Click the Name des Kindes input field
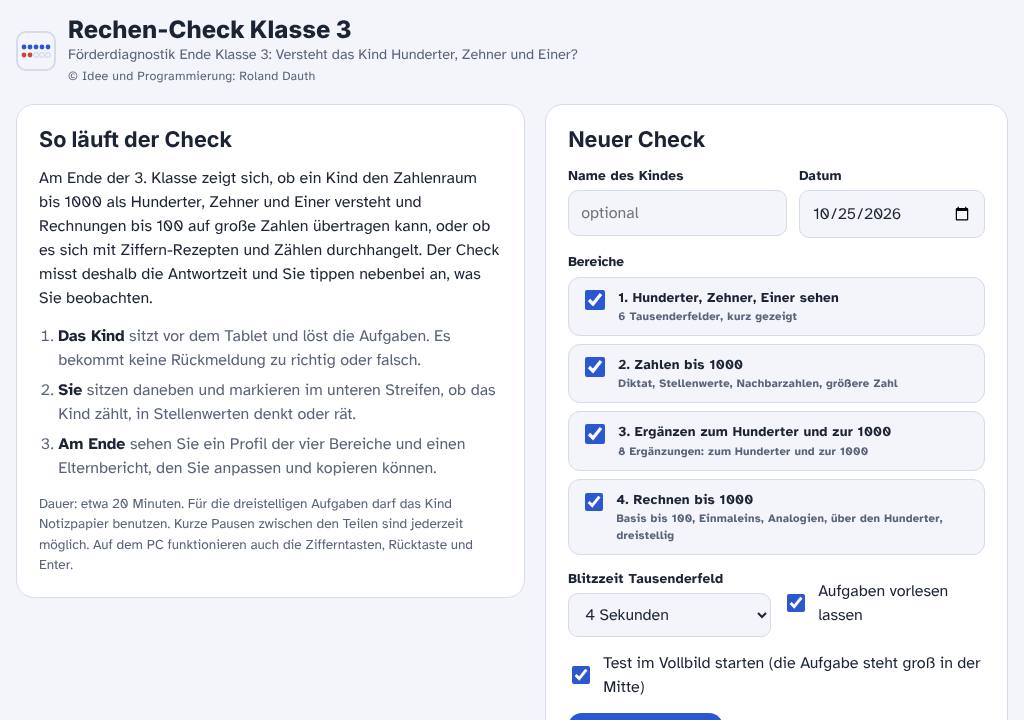 point(677,213)
